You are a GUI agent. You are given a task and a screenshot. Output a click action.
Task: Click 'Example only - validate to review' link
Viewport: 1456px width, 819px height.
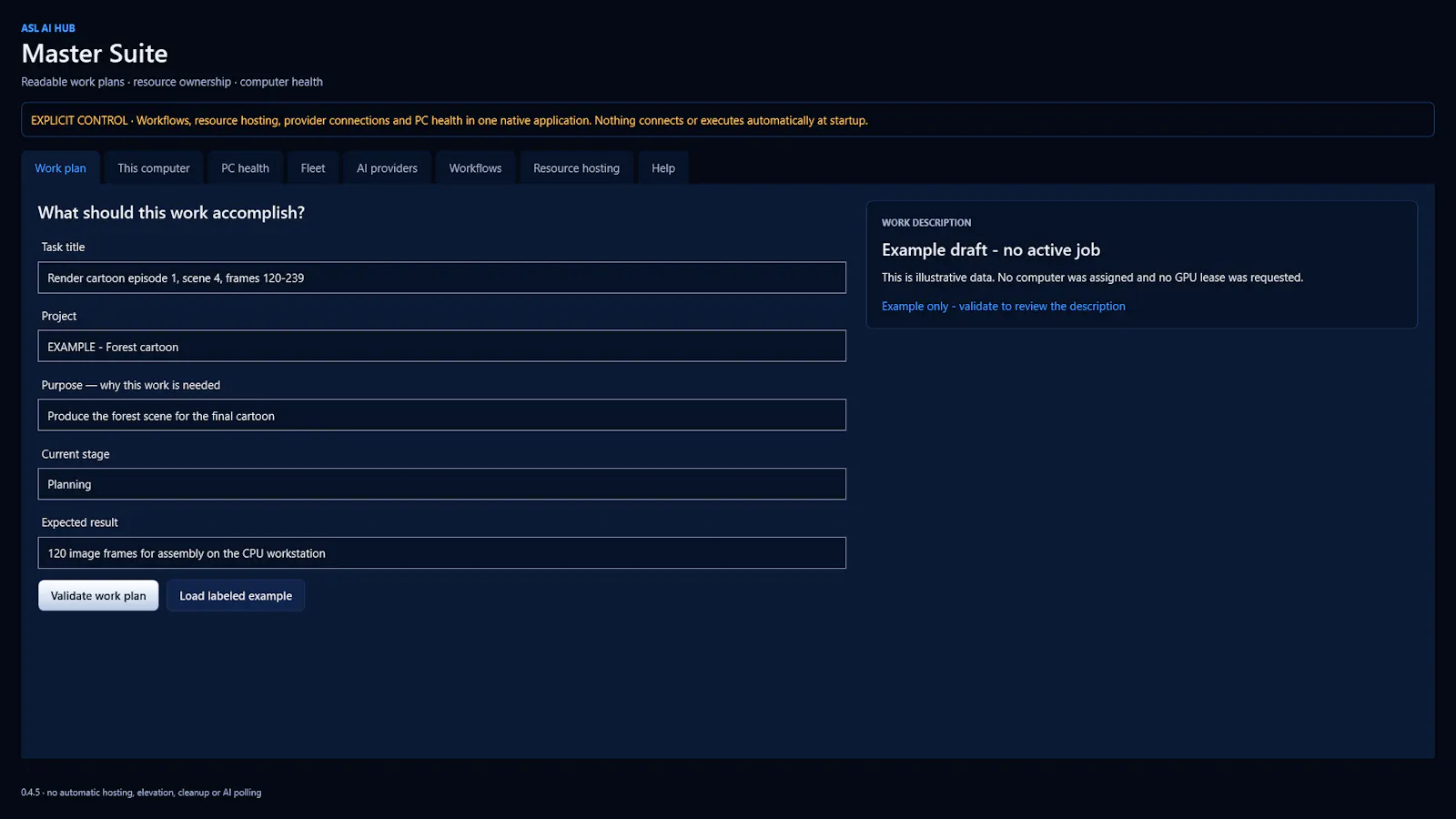tap(1003, 307)
